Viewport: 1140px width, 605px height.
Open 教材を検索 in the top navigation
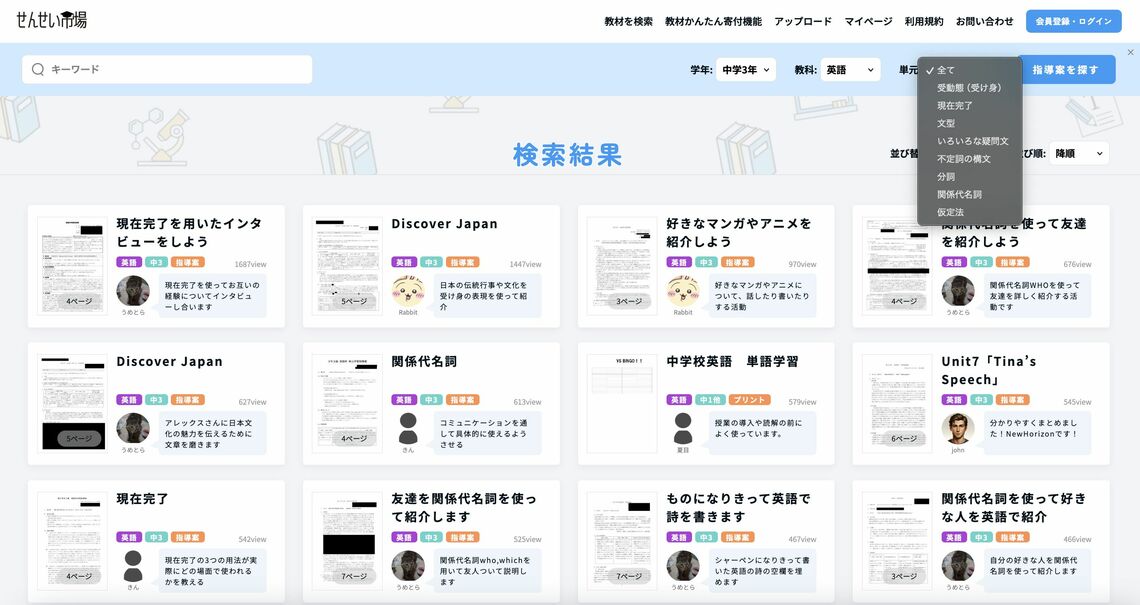[x=628, y=22]
